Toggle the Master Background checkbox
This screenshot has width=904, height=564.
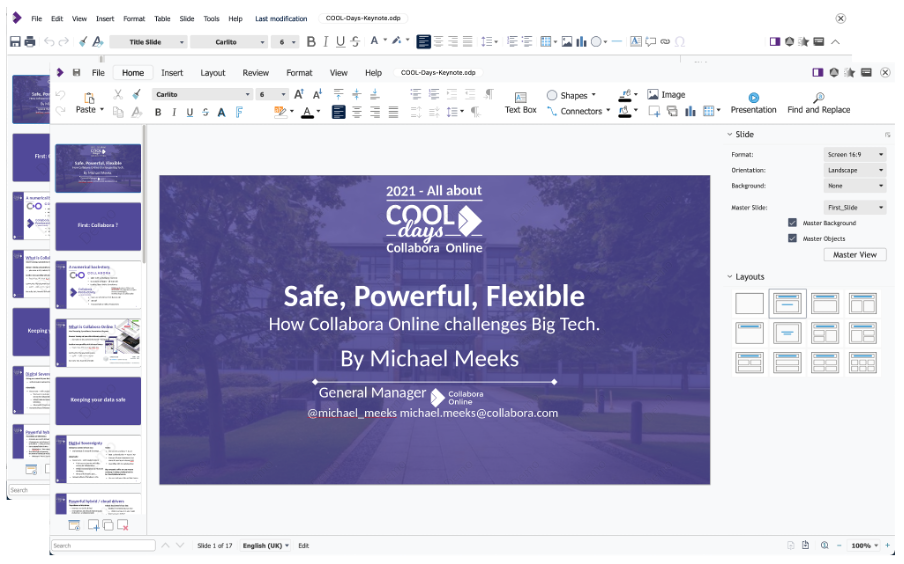tap(792, 223)
